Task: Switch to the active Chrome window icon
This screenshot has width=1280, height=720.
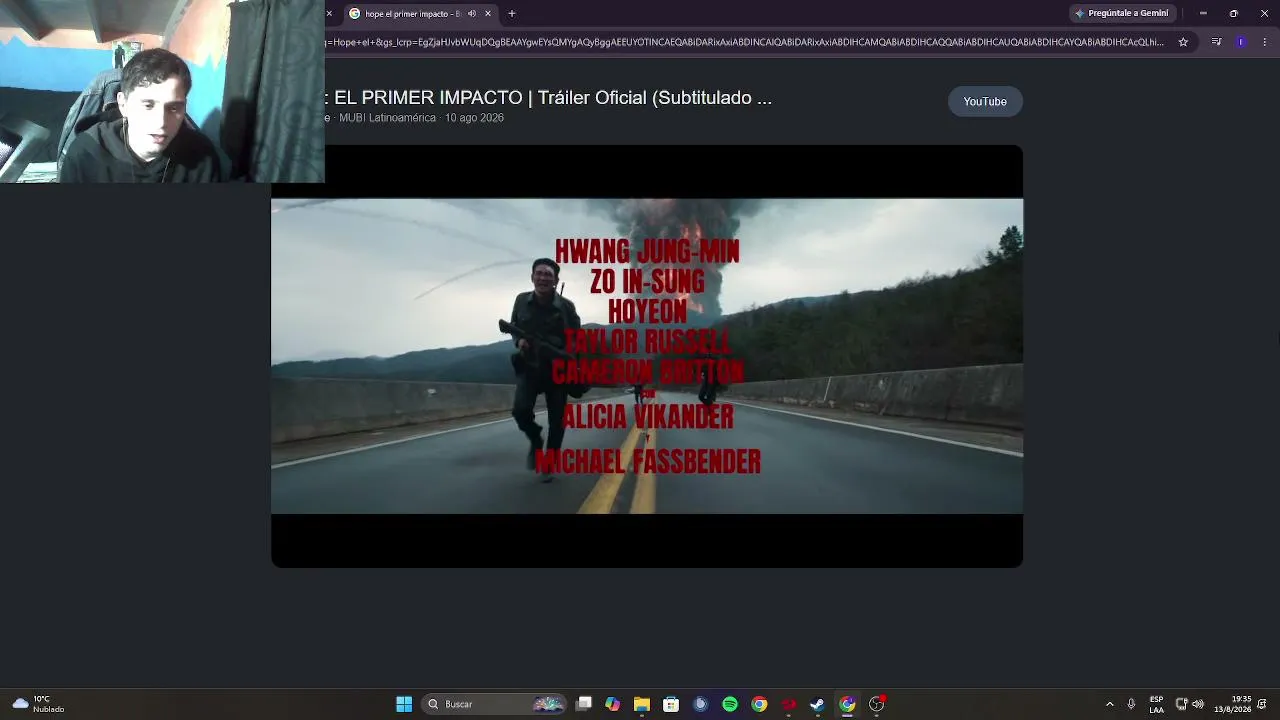Action: pyautogui.click(x=847, y=704)
